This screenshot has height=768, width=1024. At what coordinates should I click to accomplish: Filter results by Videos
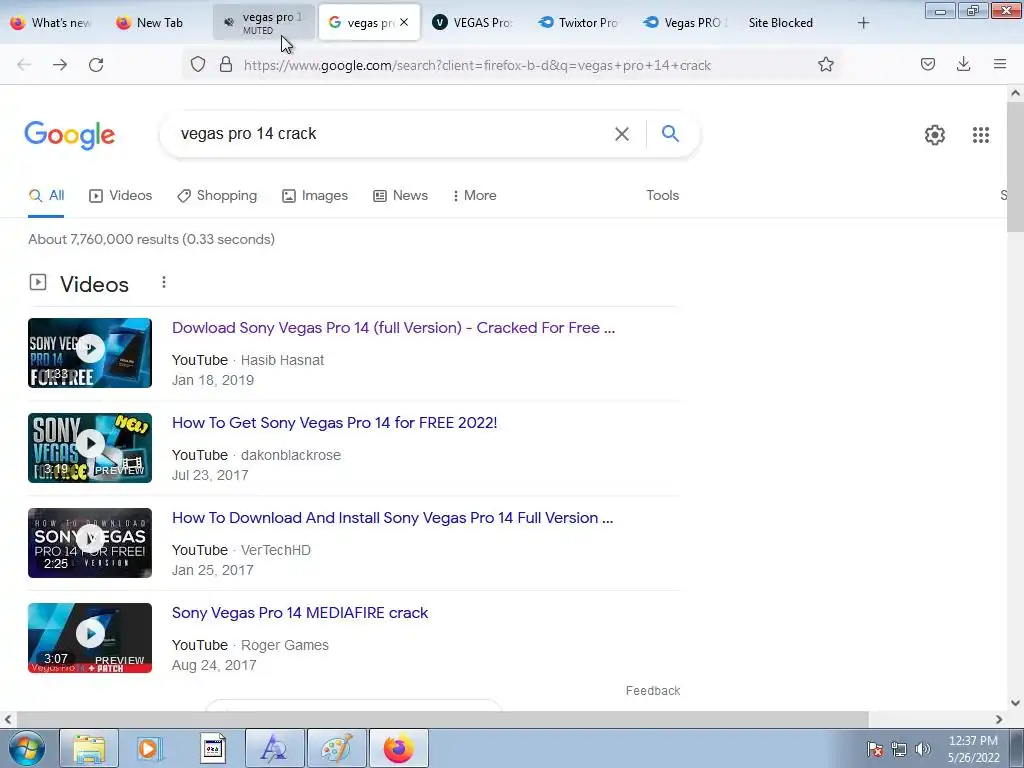pos(120,195)
